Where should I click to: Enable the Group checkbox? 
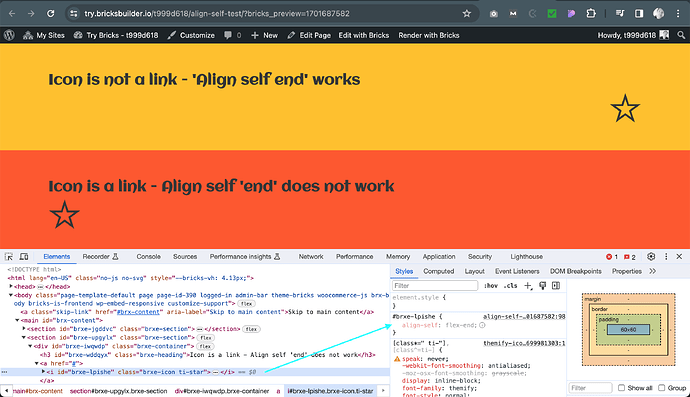661,388
